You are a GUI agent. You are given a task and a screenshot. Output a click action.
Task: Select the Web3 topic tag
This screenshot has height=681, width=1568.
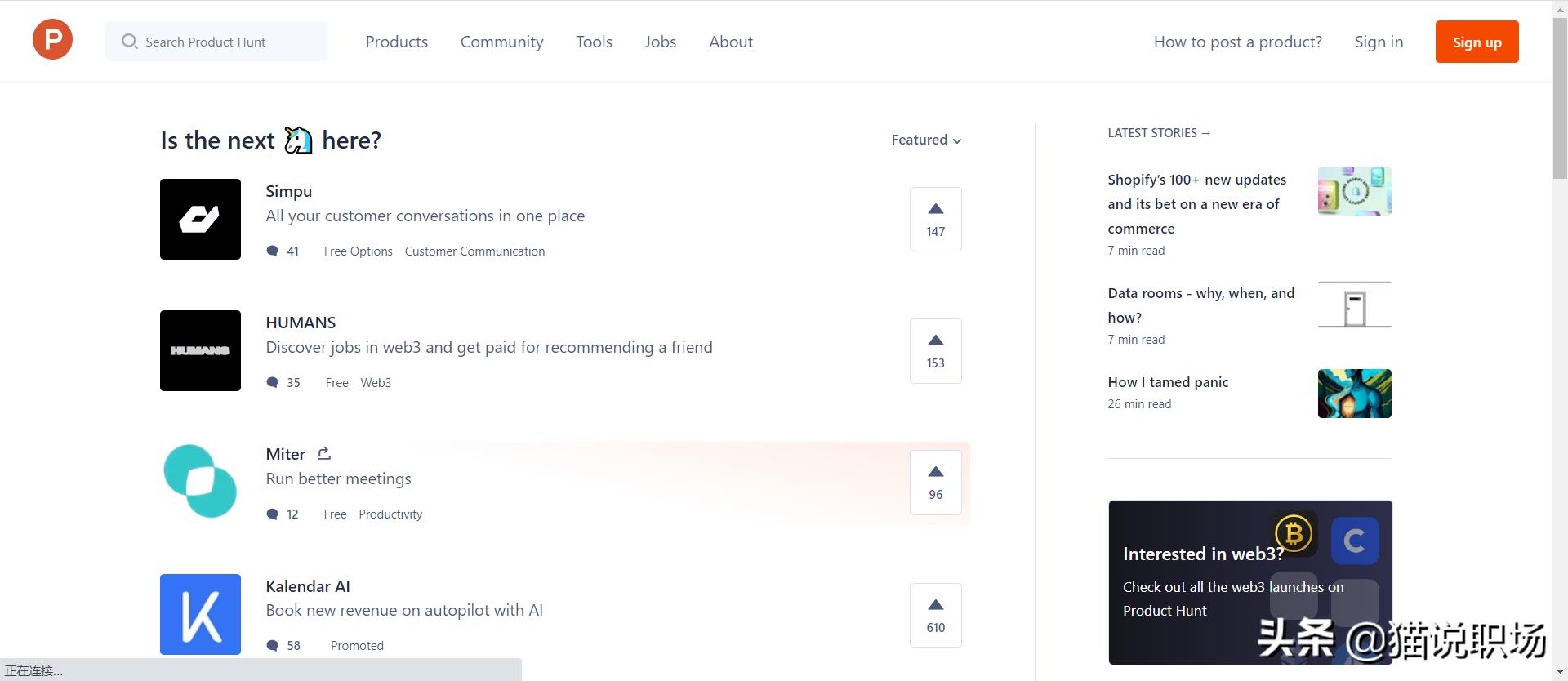point(376,382)
